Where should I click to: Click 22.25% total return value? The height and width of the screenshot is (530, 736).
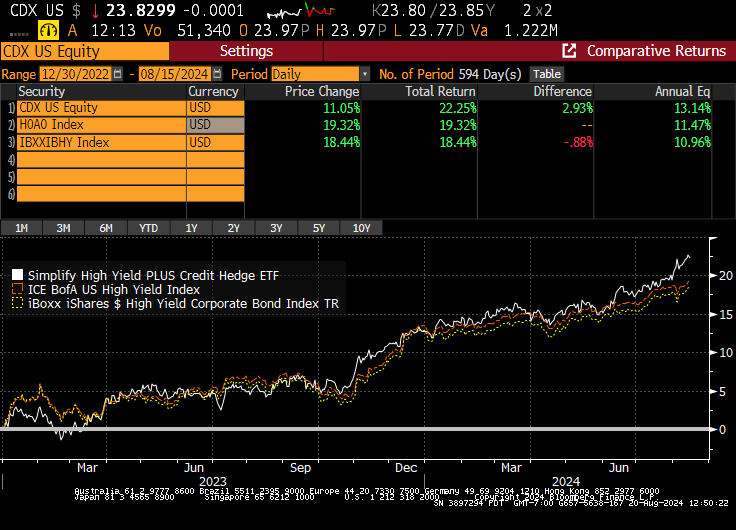pos(458,108)
